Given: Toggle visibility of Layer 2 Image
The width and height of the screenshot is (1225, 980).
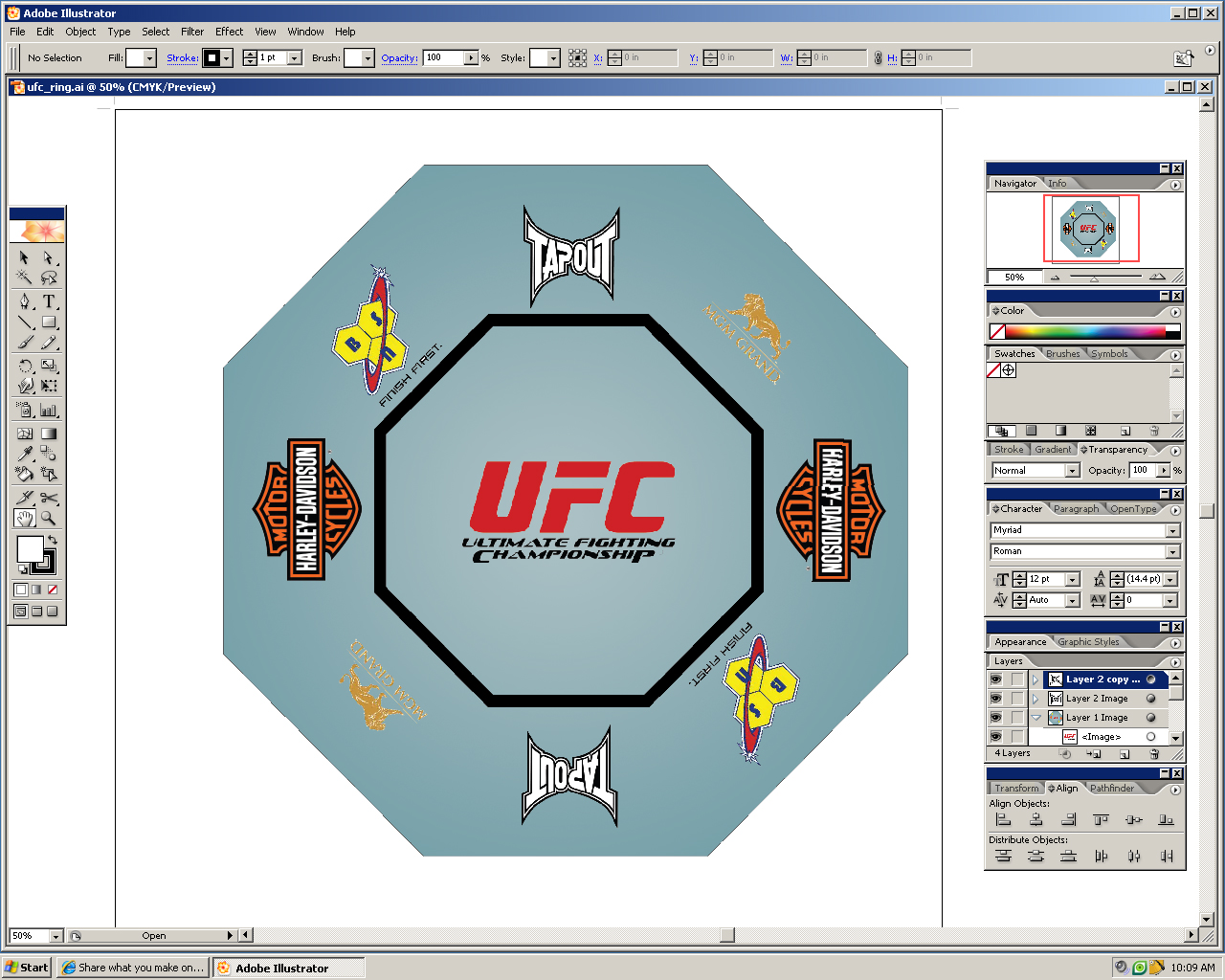Looking at the screenshot, I should coord(996,699).
